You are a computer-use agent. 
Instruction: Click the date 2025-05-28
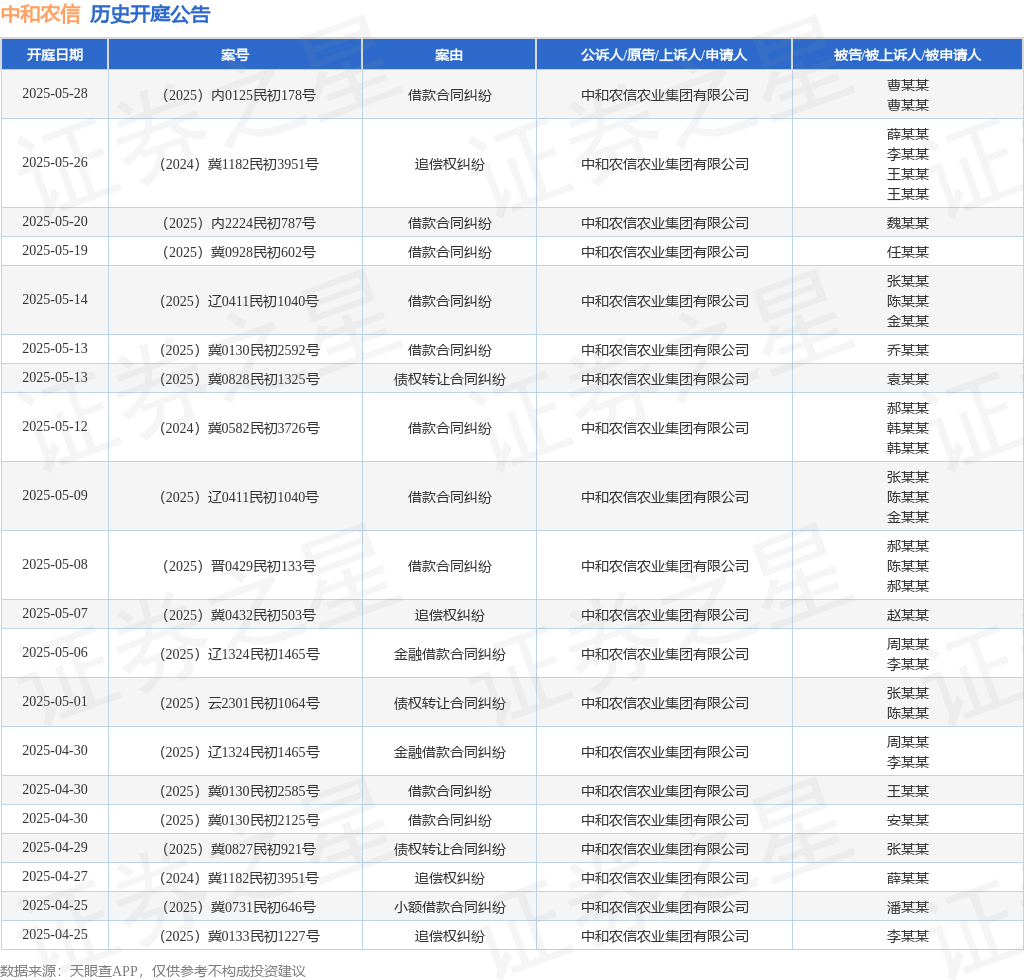[x=55, y=93]
